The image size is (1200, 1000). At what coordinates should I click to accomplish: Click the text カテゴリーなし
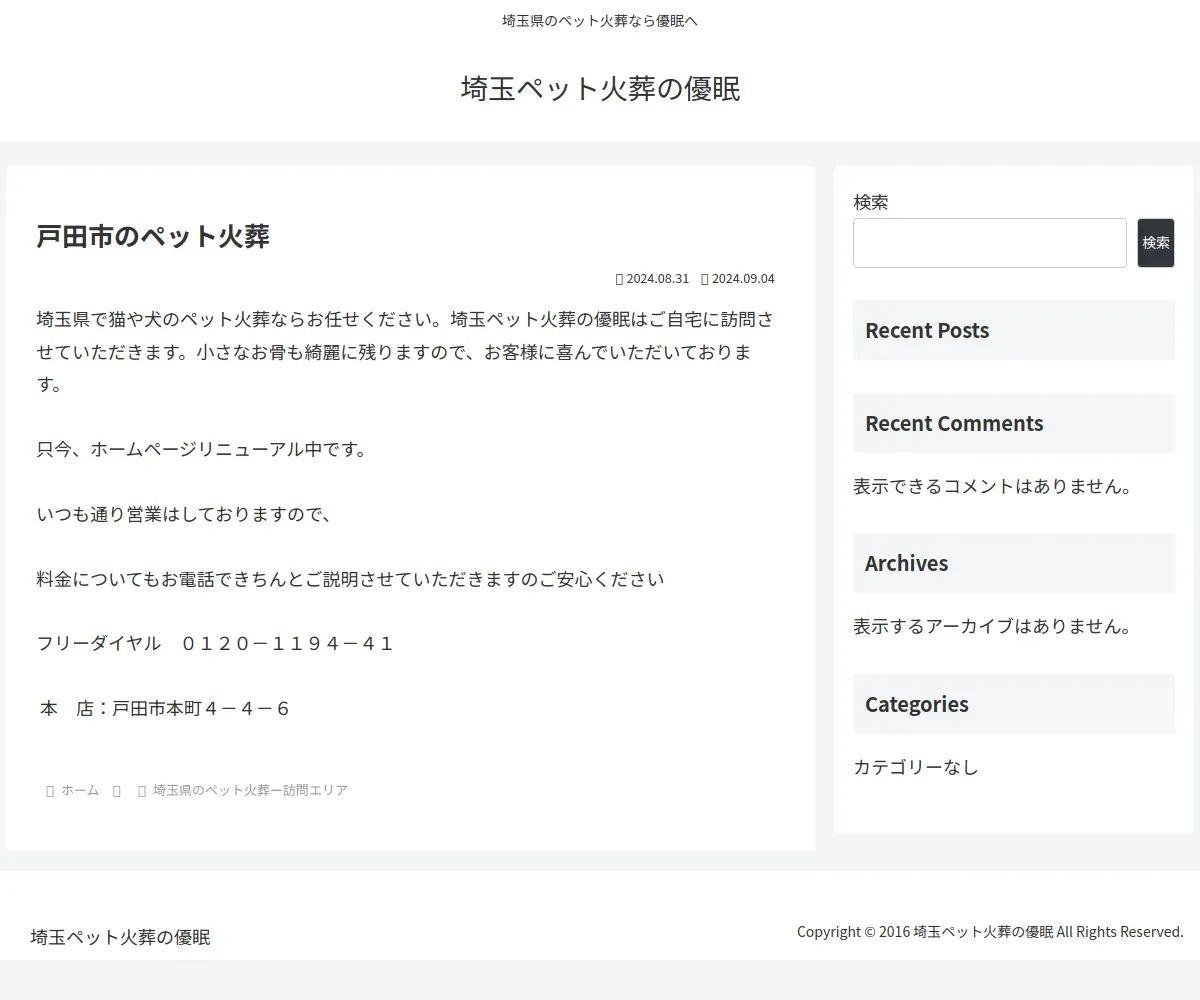pyautogui.click(x=916, y=767)
